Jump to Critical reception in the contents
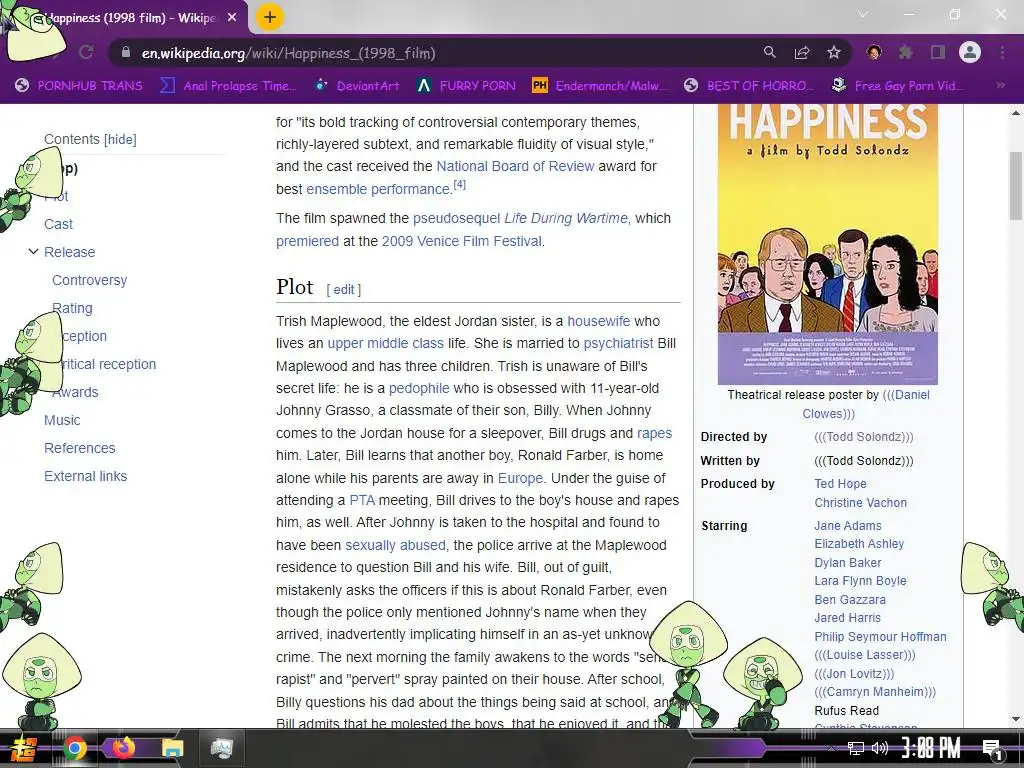The width and height of the screenshot is (1024, 768). coord(108,364)
